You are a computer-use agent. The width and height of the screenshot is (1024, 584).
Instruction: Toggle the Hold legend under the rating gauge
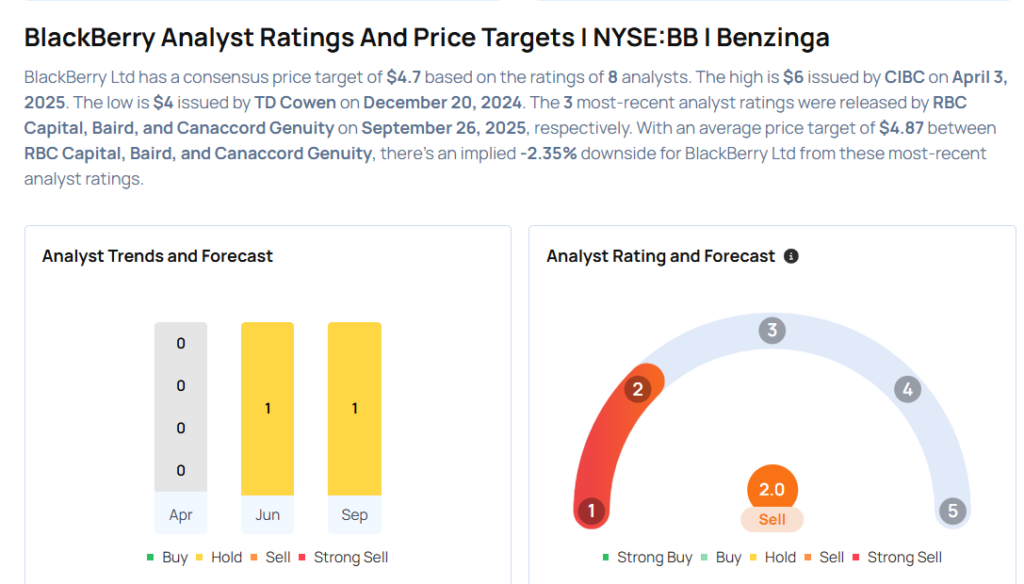[772, 557]
